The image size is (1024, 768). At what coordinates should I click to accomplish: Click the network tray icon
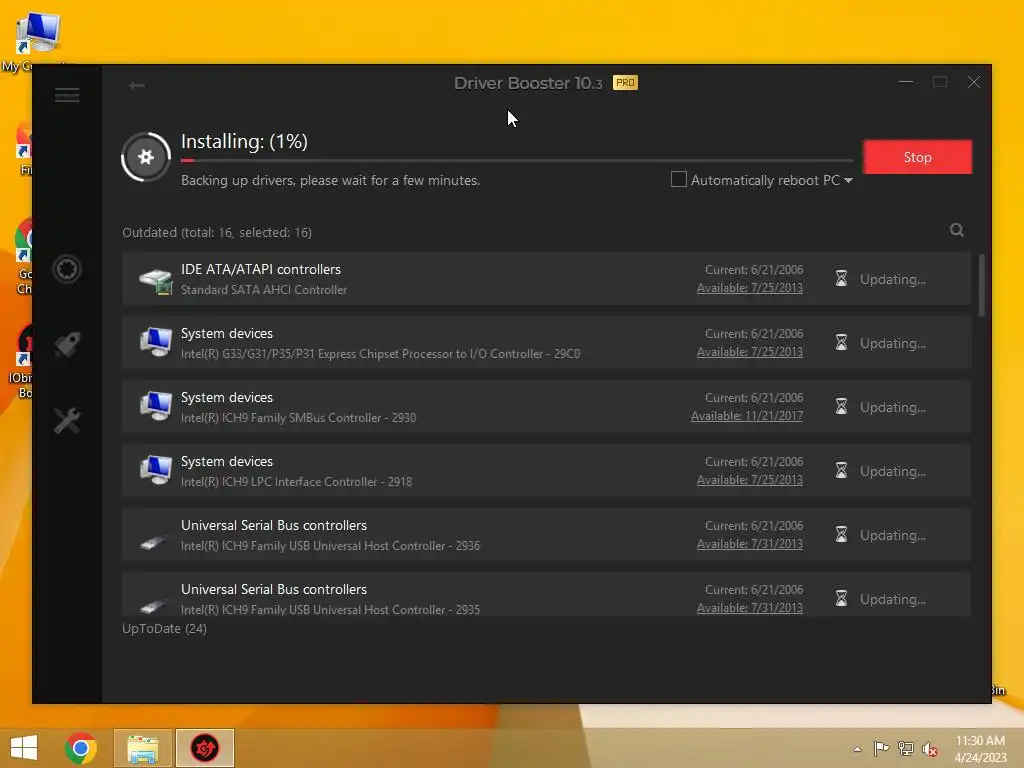coord(906,748)
